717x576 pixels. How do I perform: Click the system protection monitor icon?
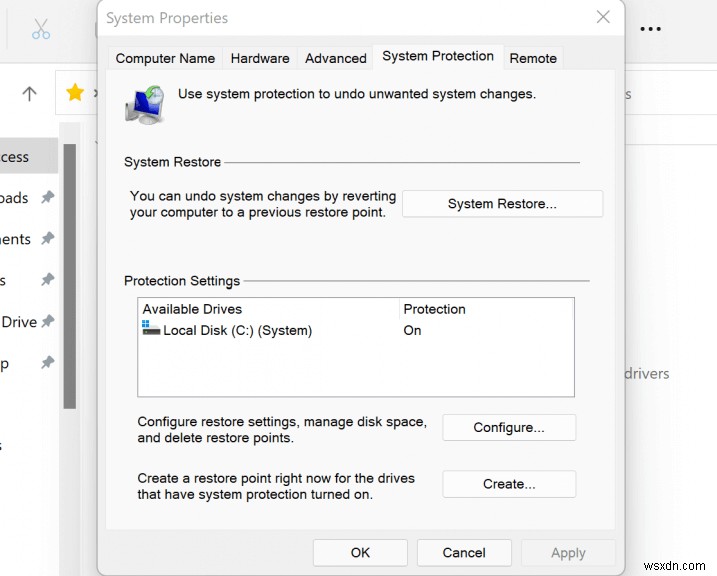pyautogui.click(x=145, y=105)
